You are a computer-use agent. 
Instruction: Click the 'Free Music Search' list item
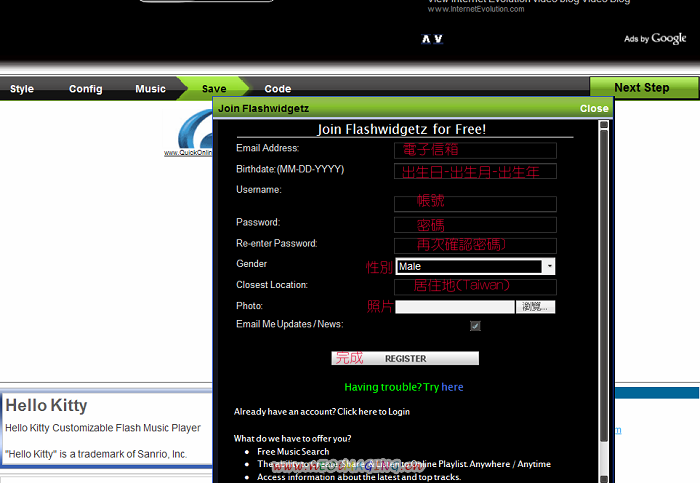pyautogui.click(x=293, y=452)
